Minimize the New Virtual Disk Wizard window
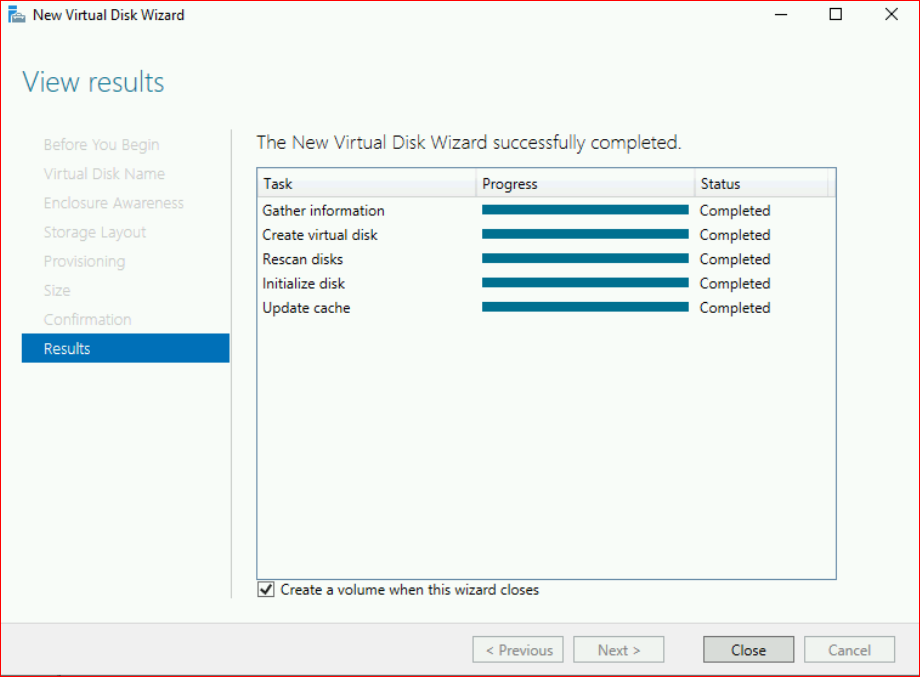The height and width of the screenshot is (677, 920). click(x=782, y=15)
